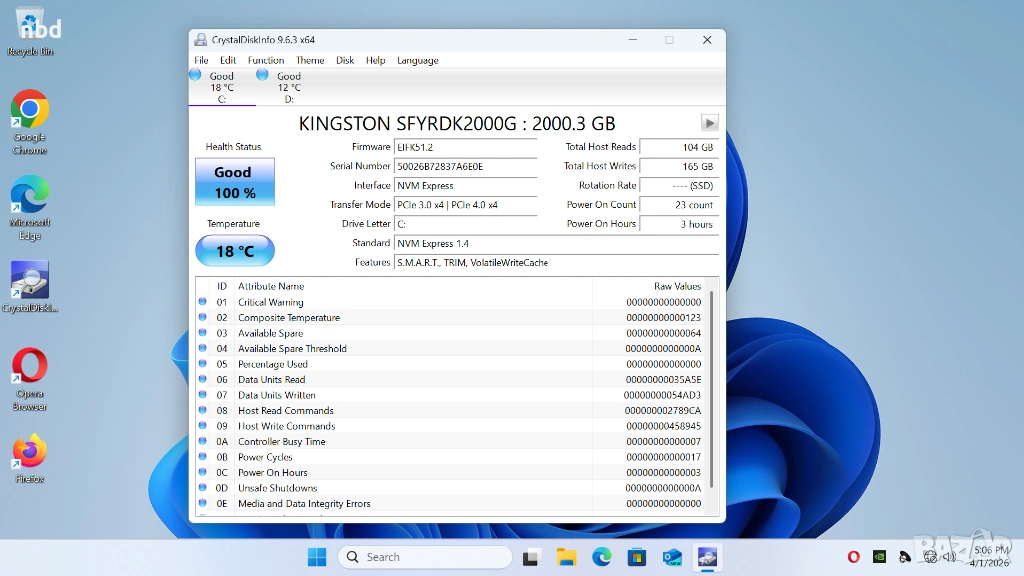The image size is (1024, 576).
Task: Select the C: drive tab
Action: click(x=221, y=87)
